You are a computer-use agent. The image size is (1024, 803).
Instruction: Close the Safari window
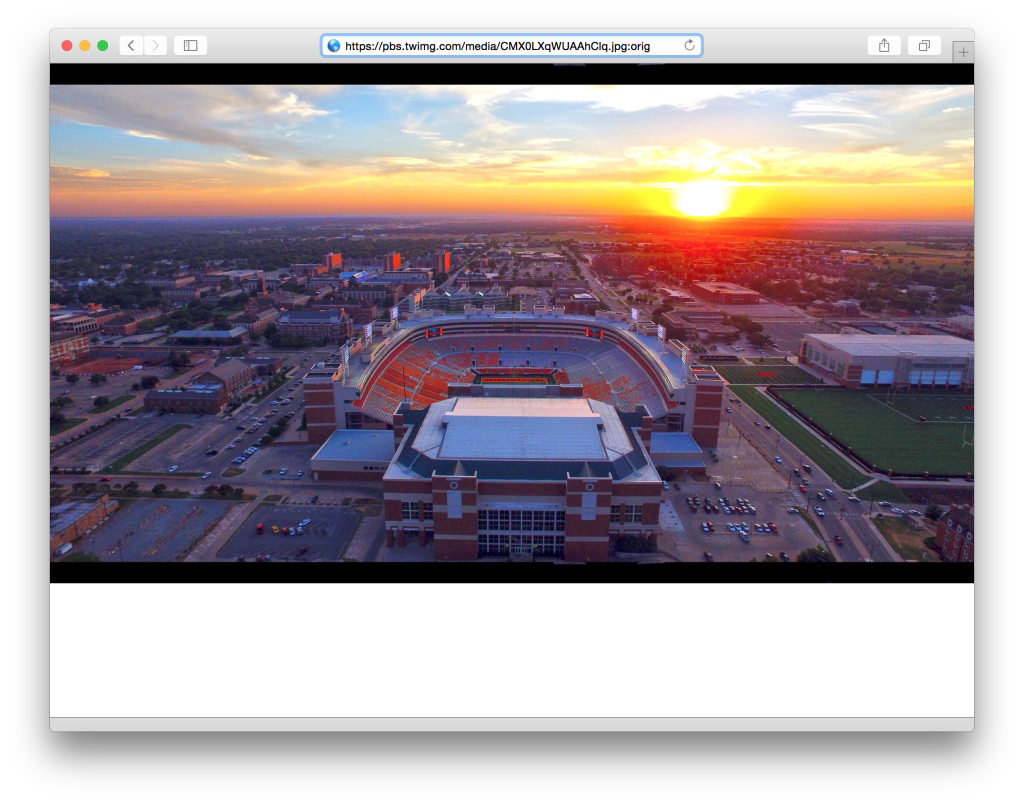67,46
